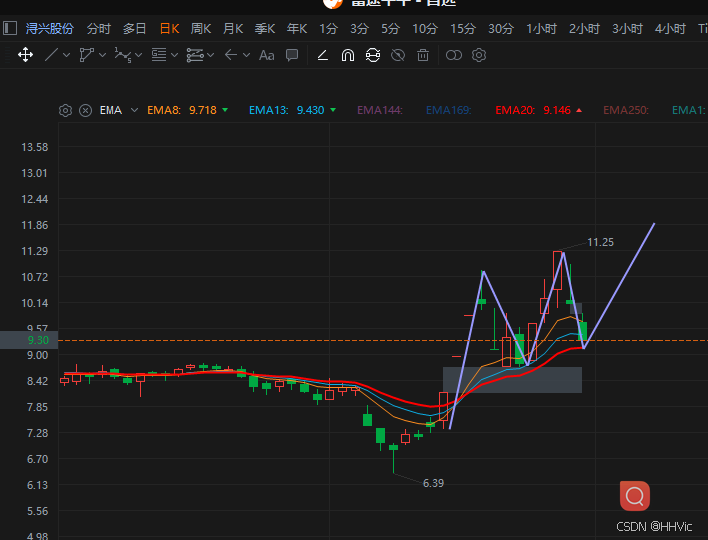Image resolution: width=708 pixels, height=540 pixels.
Task: Click the 13.58 price axis label
Action: (x=34, y=147)
